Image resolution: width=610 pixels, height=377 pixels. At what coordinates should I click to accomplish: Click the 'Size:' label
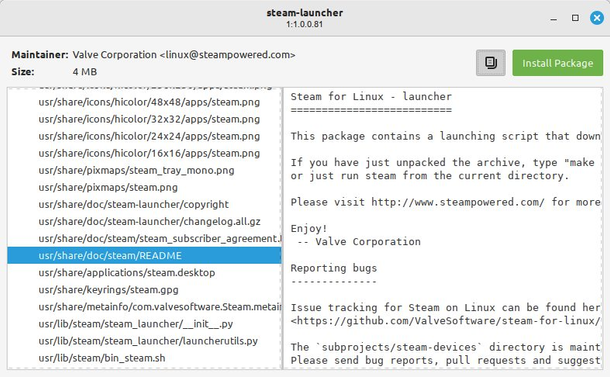pyautogui.click(x=23, y=72)
